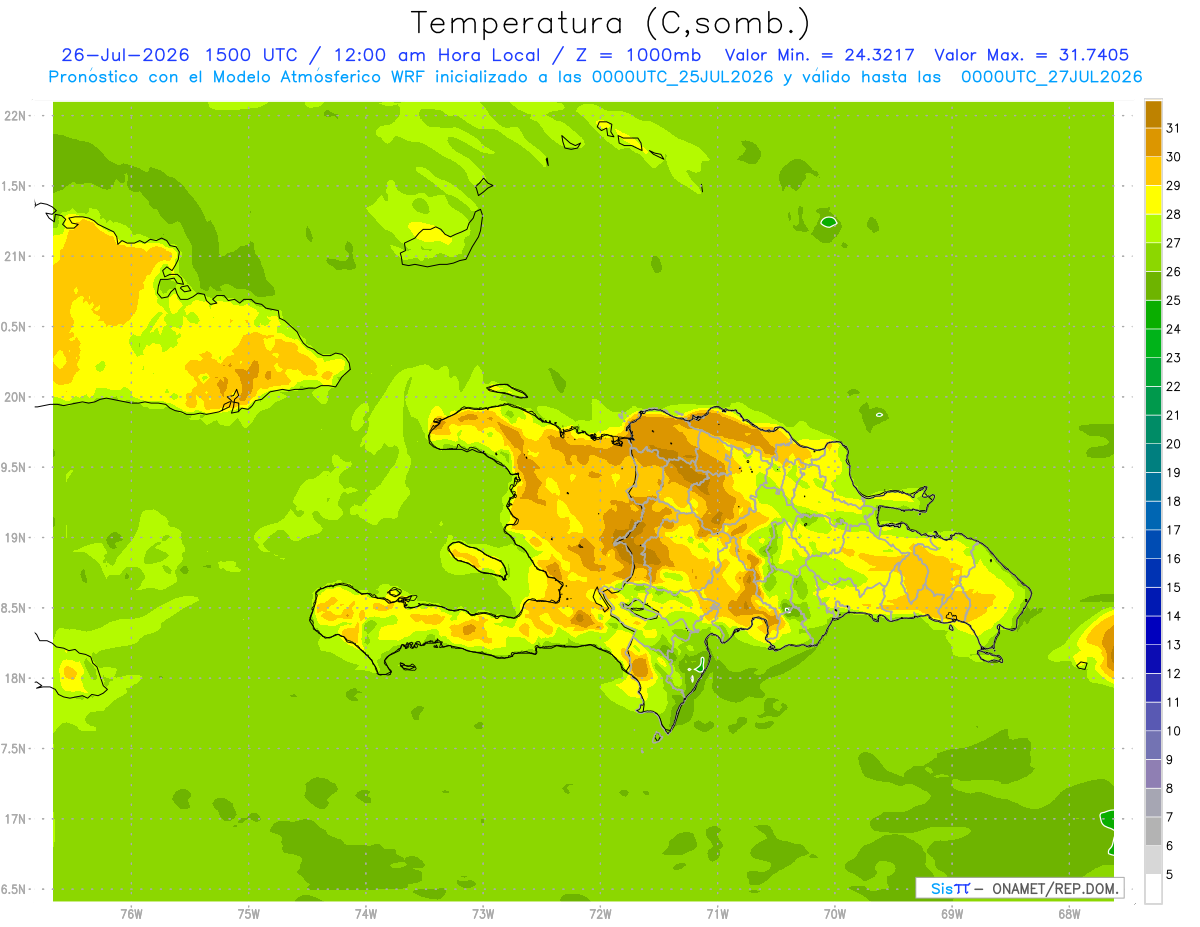This screenshot has width=1200, height=927.
Task: Click the legend value 31
Action: 1173,128
